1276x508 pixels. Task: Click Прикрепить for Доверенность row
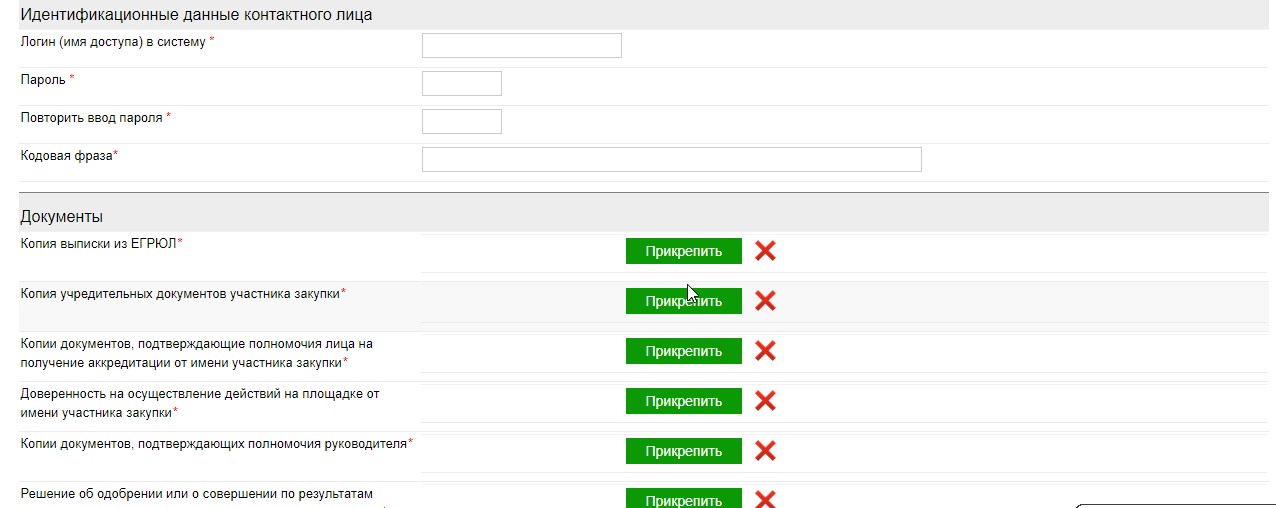click(683, 401)
